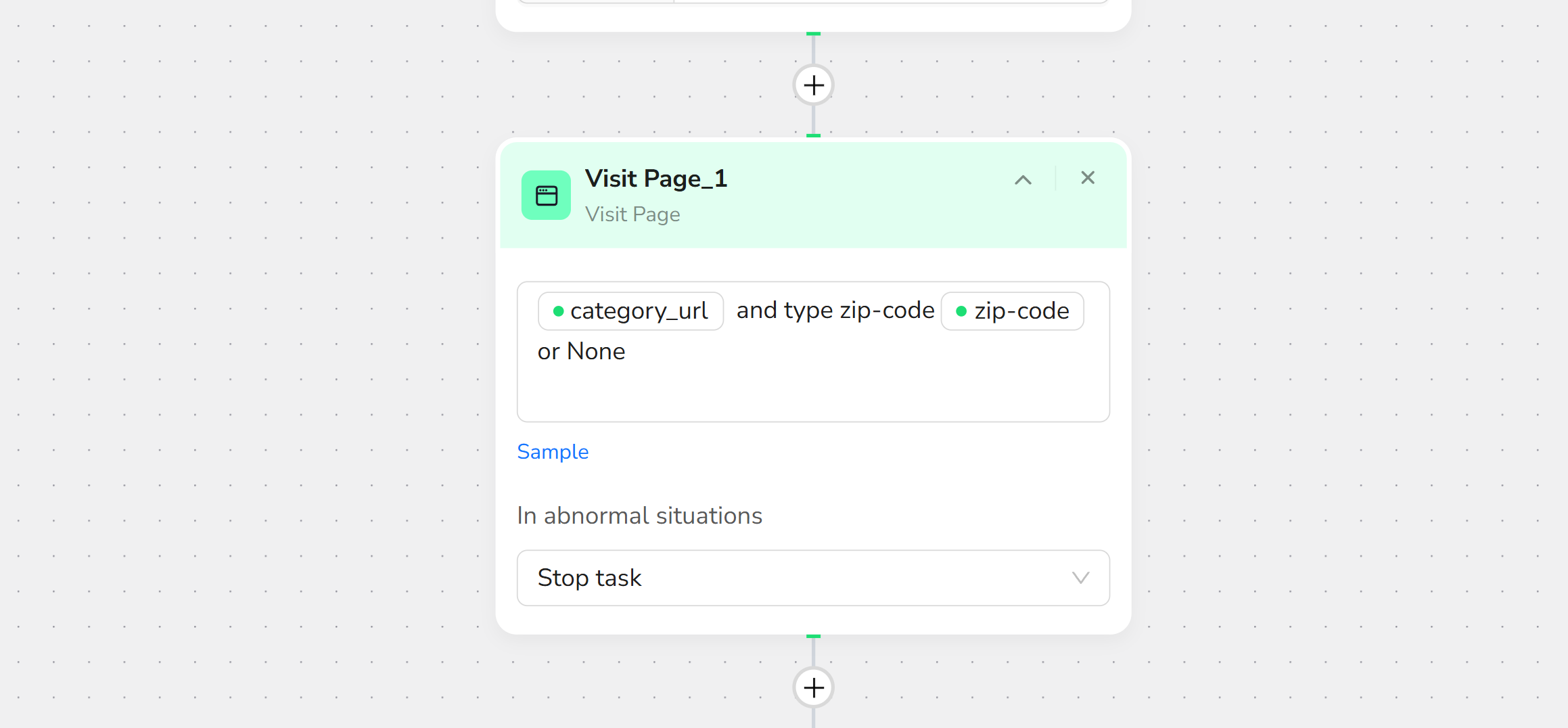Collapse the Visit Page_1 node
This screenshot has width=1568, height=728.
tap(1023, 179)
